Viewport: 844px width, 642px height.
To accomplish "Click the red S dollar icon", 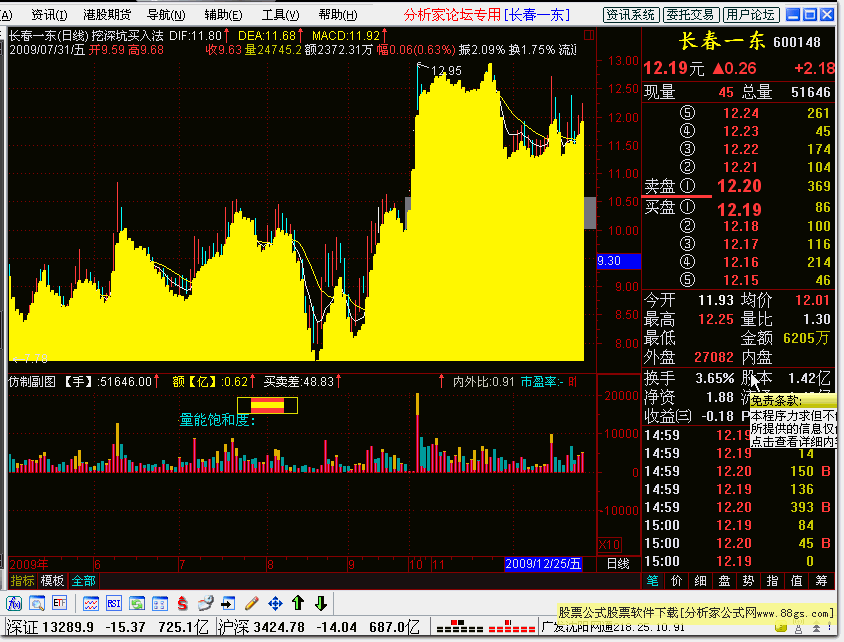I will (182, 604).
